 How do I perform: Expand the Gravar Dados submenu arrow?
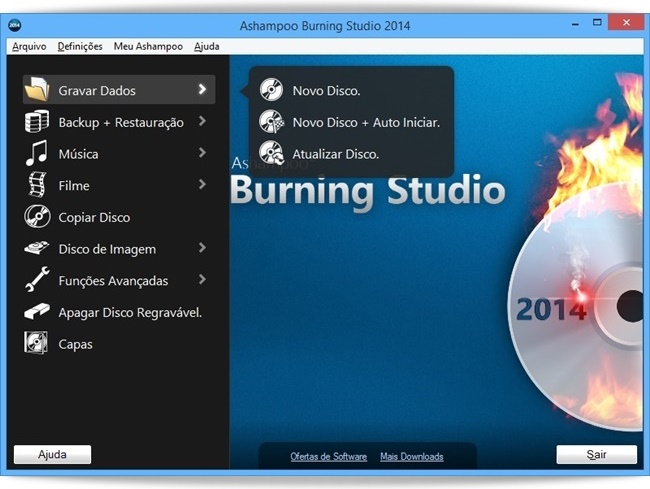(x=202, y=89)
